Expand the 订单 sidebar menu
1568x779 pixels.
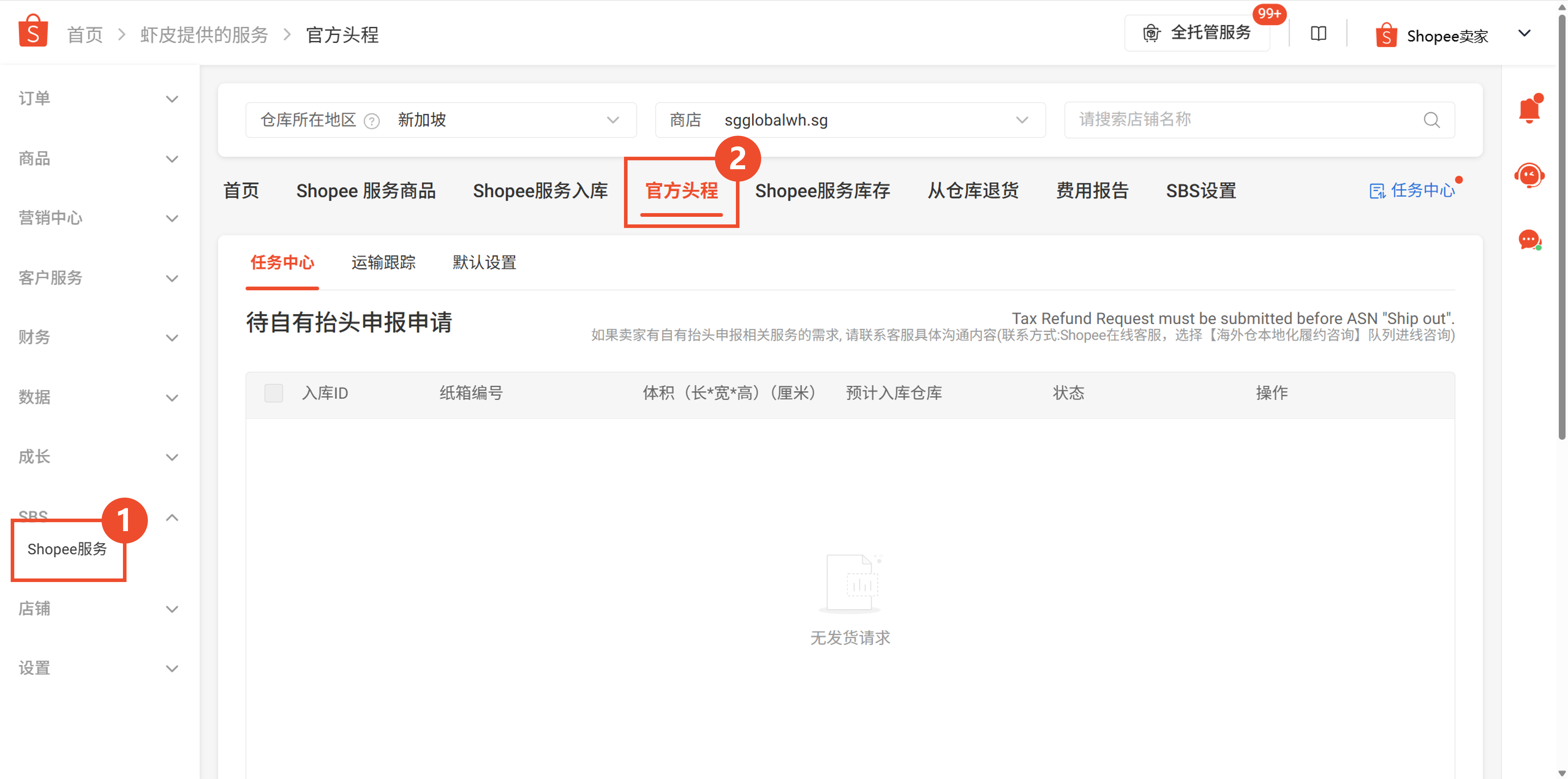click(99, 99)
